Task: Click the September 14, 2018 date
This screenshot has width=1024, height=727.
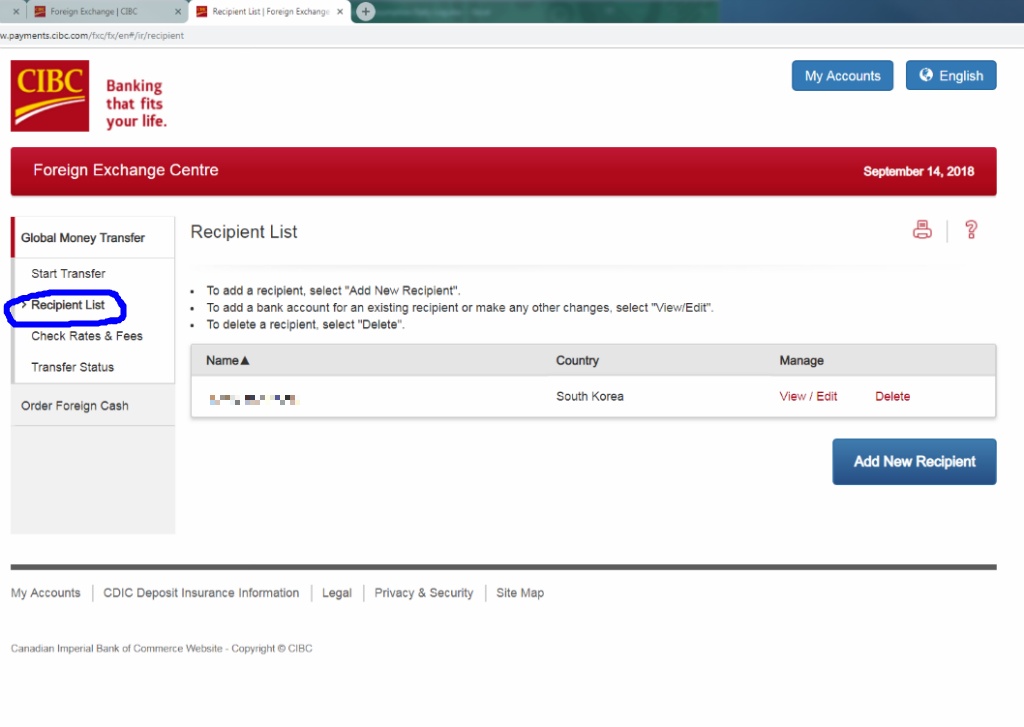Action: (x=918, y=171)
